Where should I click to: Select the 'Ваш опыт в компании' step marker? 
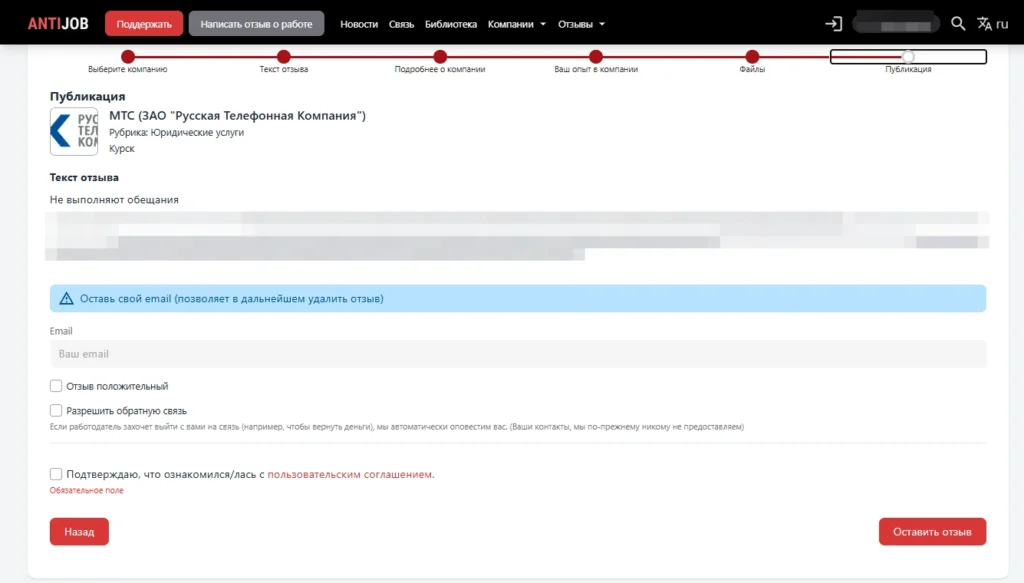click(x=596, y=57)
